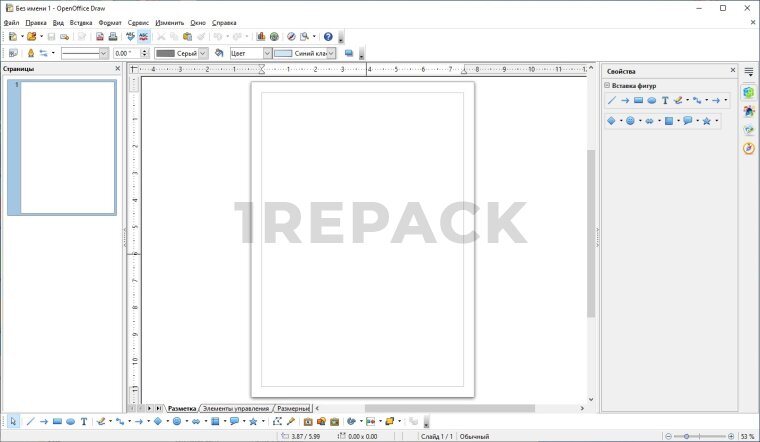Expand the Серый line color dropdown
Viewport: 760px width, 442px height.
click(205, 53)
